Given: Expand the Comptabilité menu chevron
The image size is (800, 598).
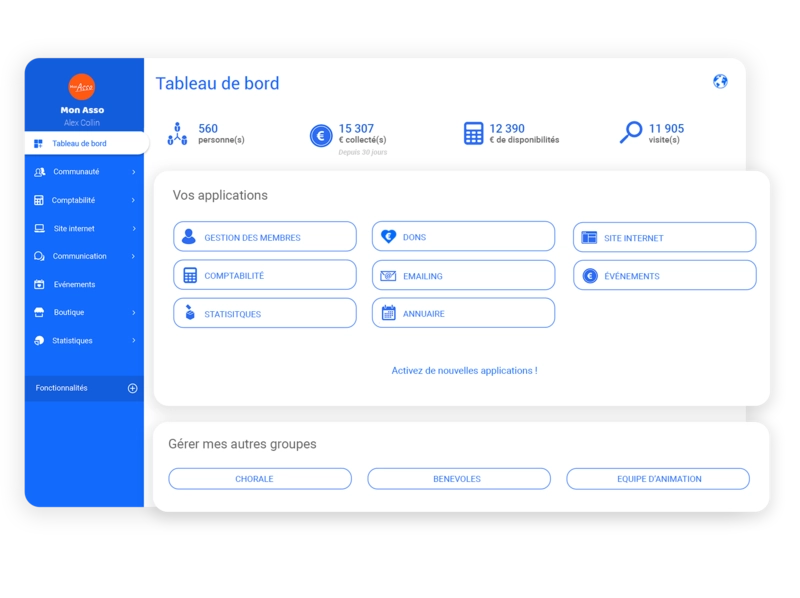Looking at the screenshot, I should click(133, 200).
